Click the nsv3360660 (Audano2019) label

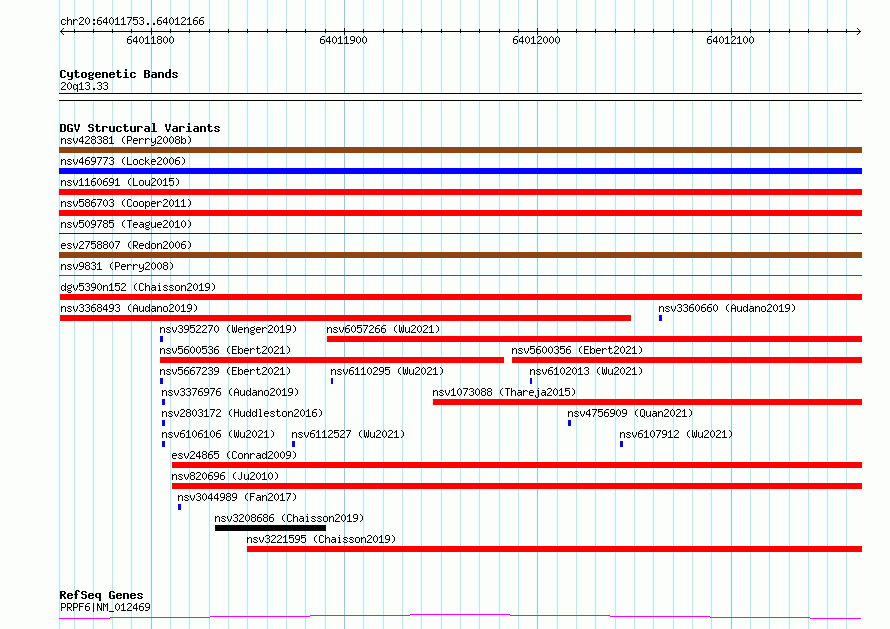pyautogui.click(x=727, y=308)
